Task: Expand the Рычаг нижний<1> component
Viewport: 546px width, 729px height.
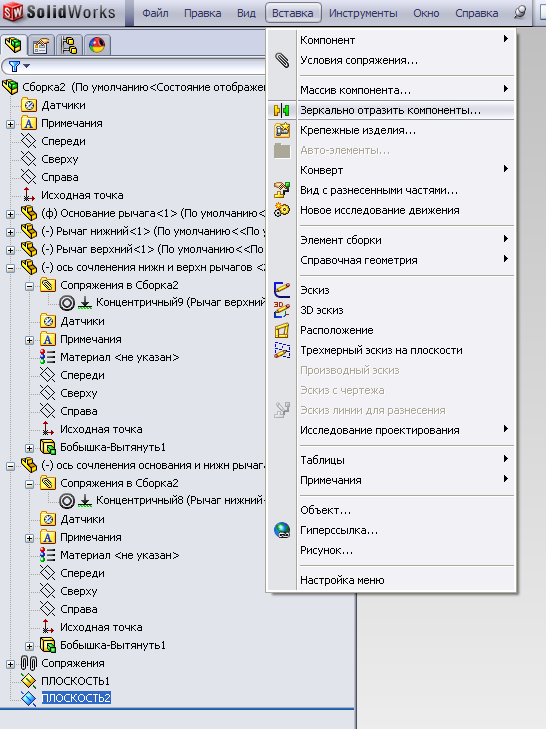Action: 10,232
